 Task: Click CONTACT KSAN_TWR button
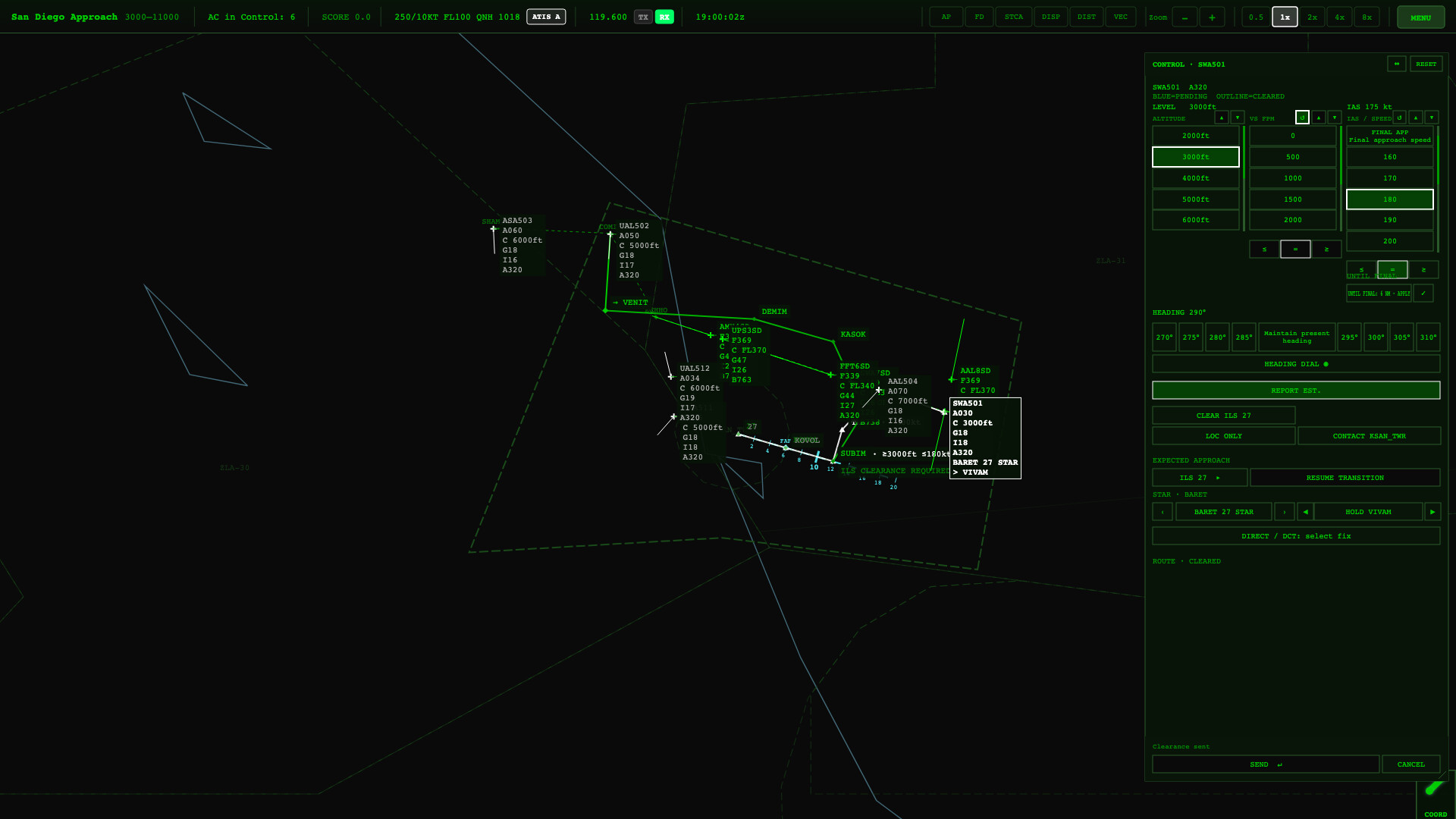pos(1369,436)
